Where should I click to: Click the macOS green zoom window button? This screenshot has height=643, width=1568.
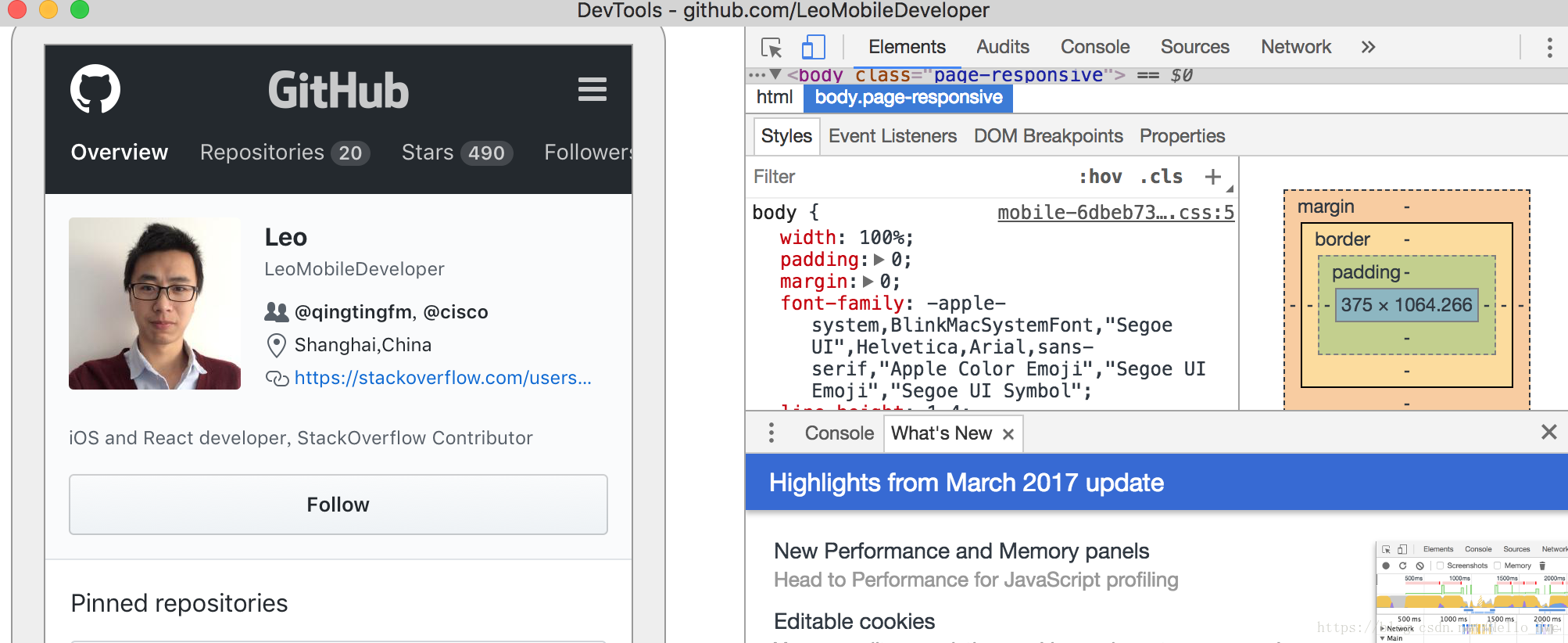[x=80, y=9]
